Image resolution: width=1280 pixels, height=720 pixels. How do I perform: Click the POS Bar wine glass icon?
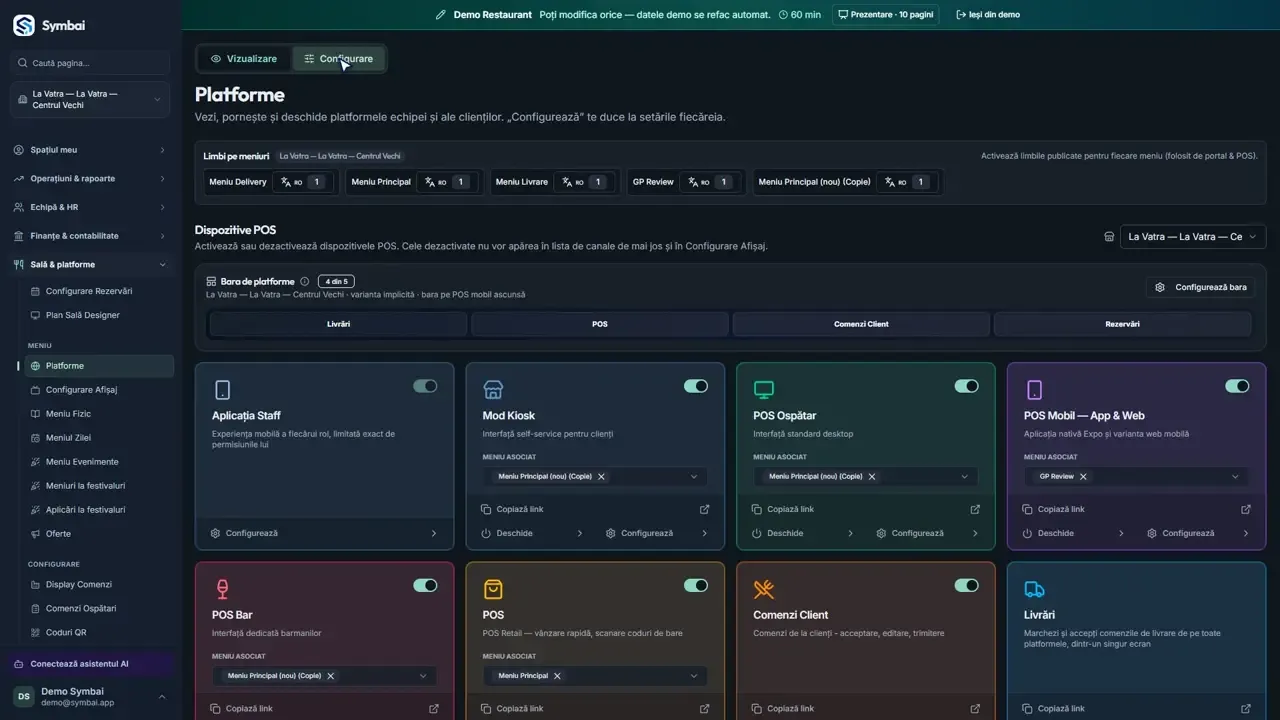[222, 589]
